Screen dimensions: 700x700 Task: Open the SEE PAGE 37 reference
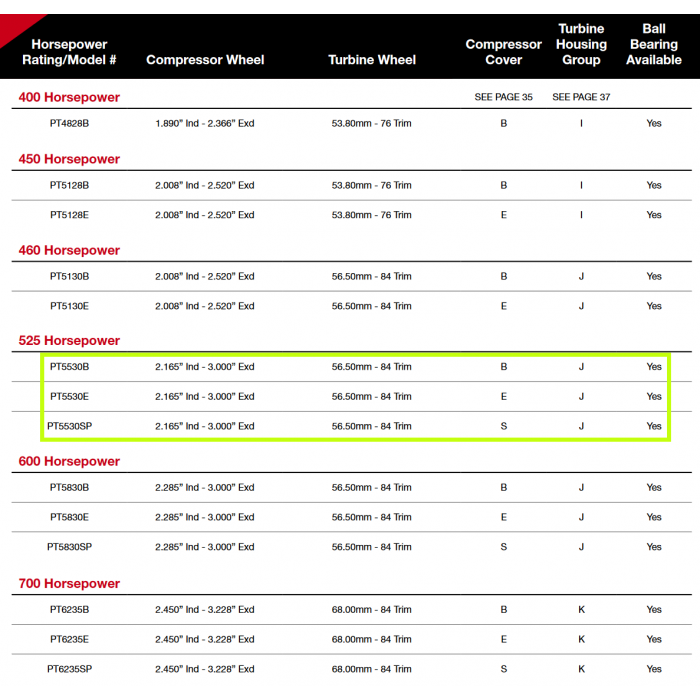point(581,97)
